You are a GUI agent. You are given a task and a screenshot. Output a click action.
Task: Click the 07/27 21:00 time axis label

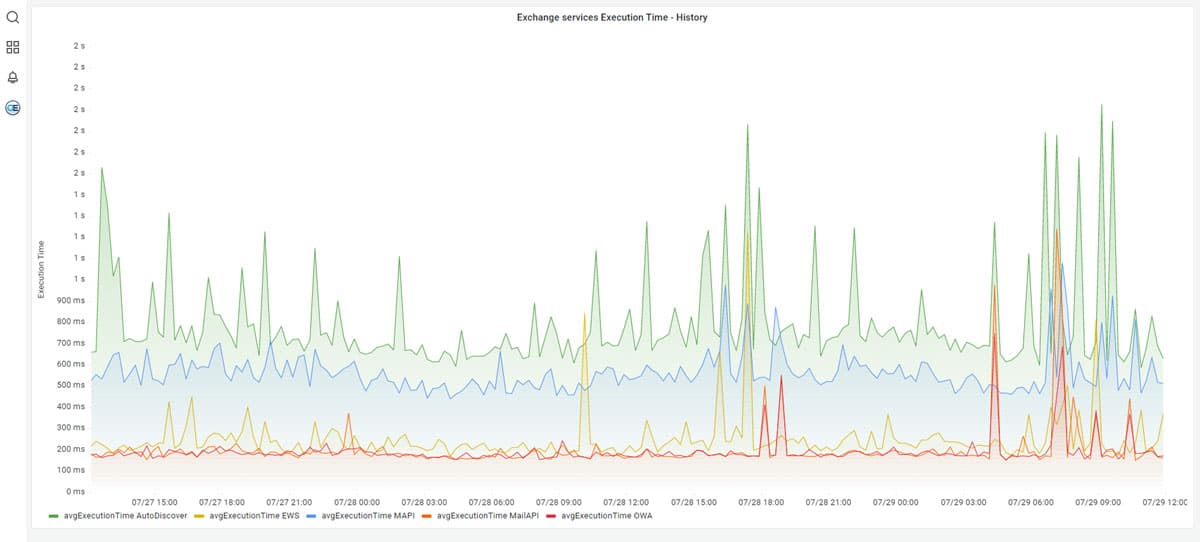tap(290, 502)
